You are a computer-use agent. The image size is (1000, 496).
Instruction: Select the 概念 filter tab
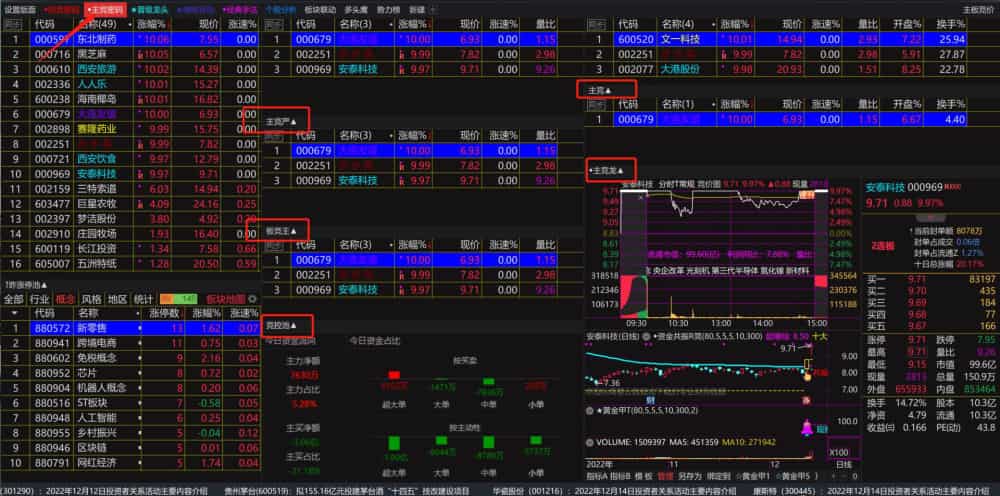click(65, 299)
